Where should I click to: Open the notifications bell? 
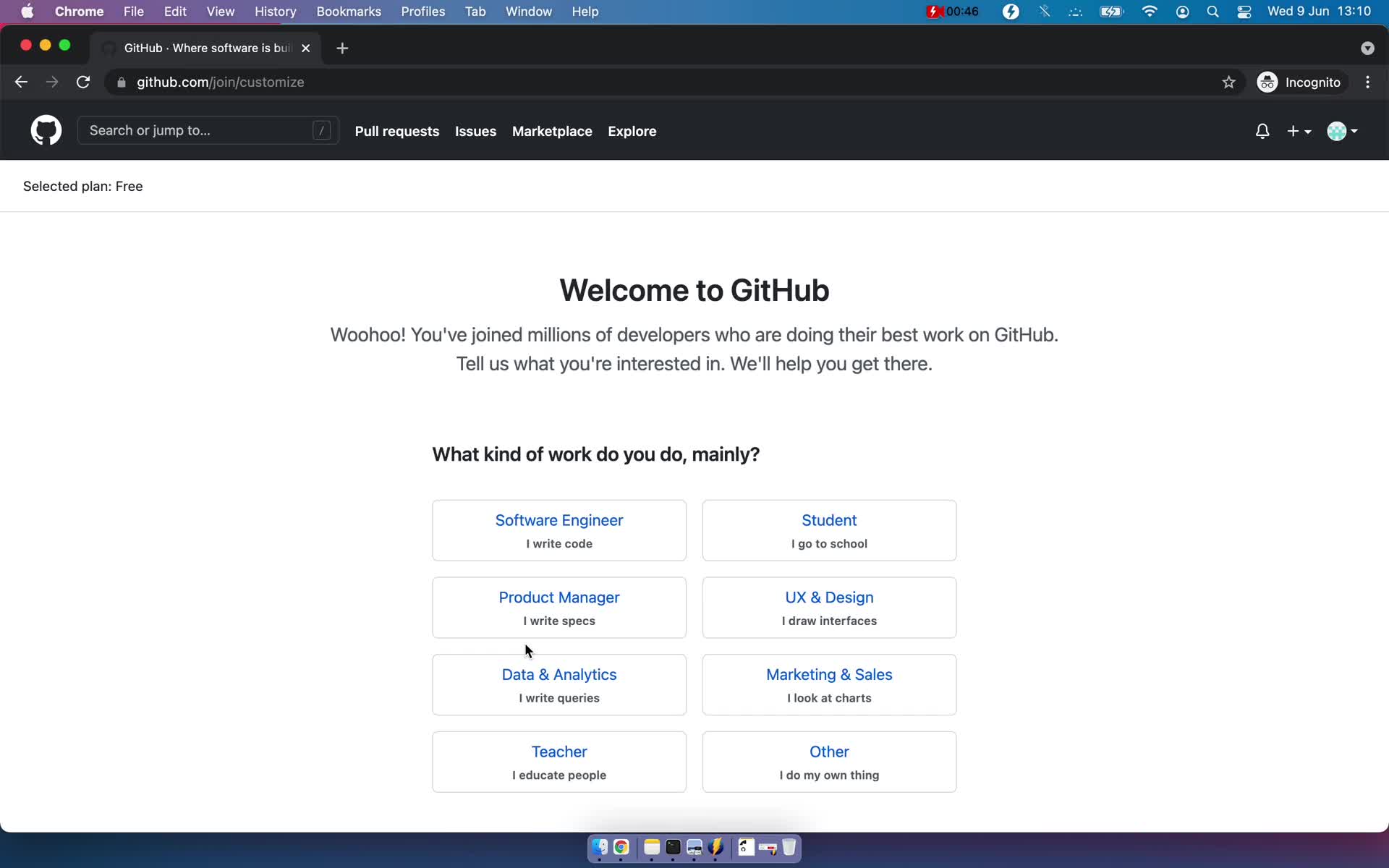(1262, 131)
